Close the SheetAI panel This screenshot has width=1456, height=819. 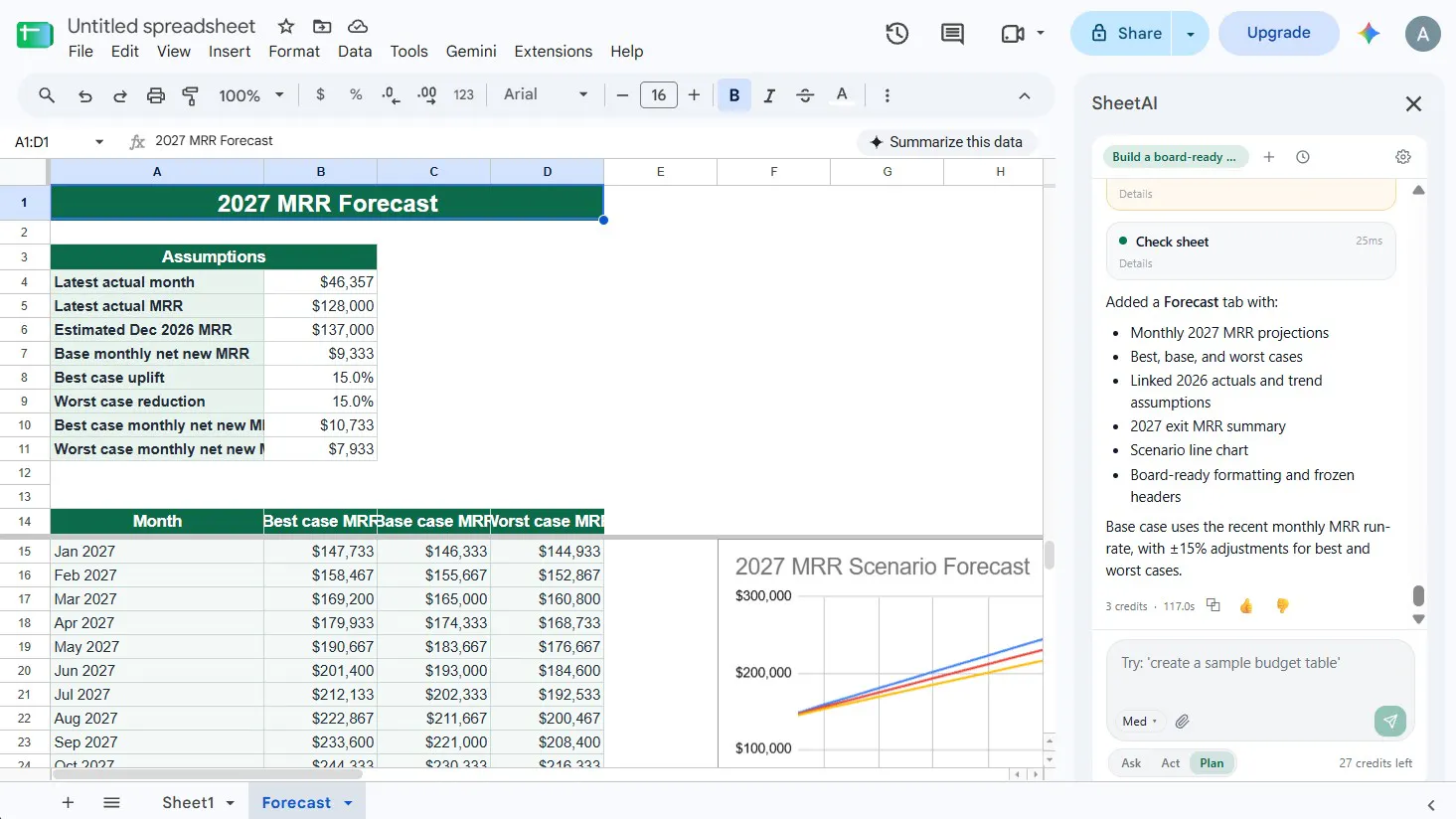click(x=1413, y=103)
